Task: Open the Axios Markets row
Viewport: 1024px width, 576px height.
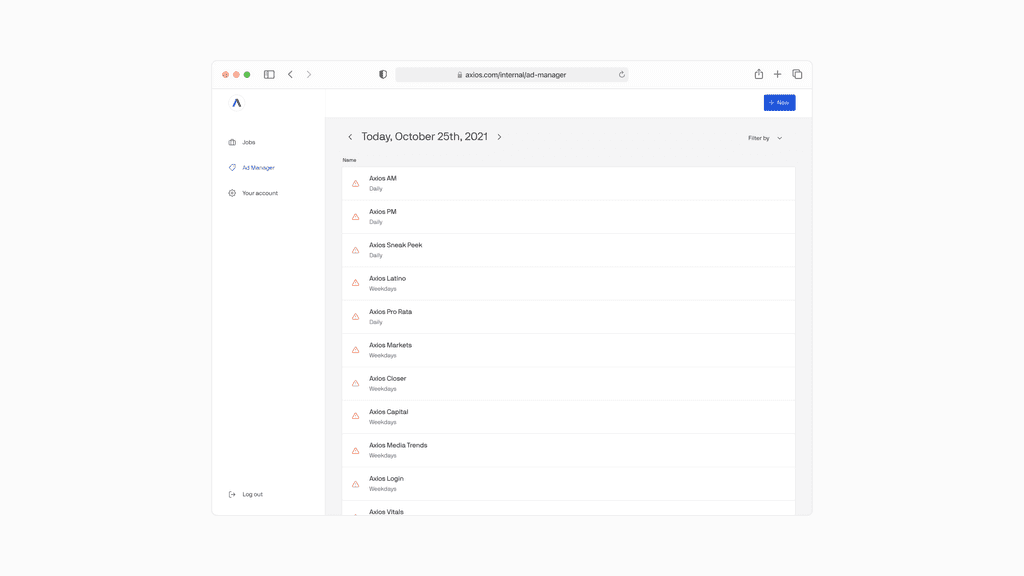Action: pos(568,350)
